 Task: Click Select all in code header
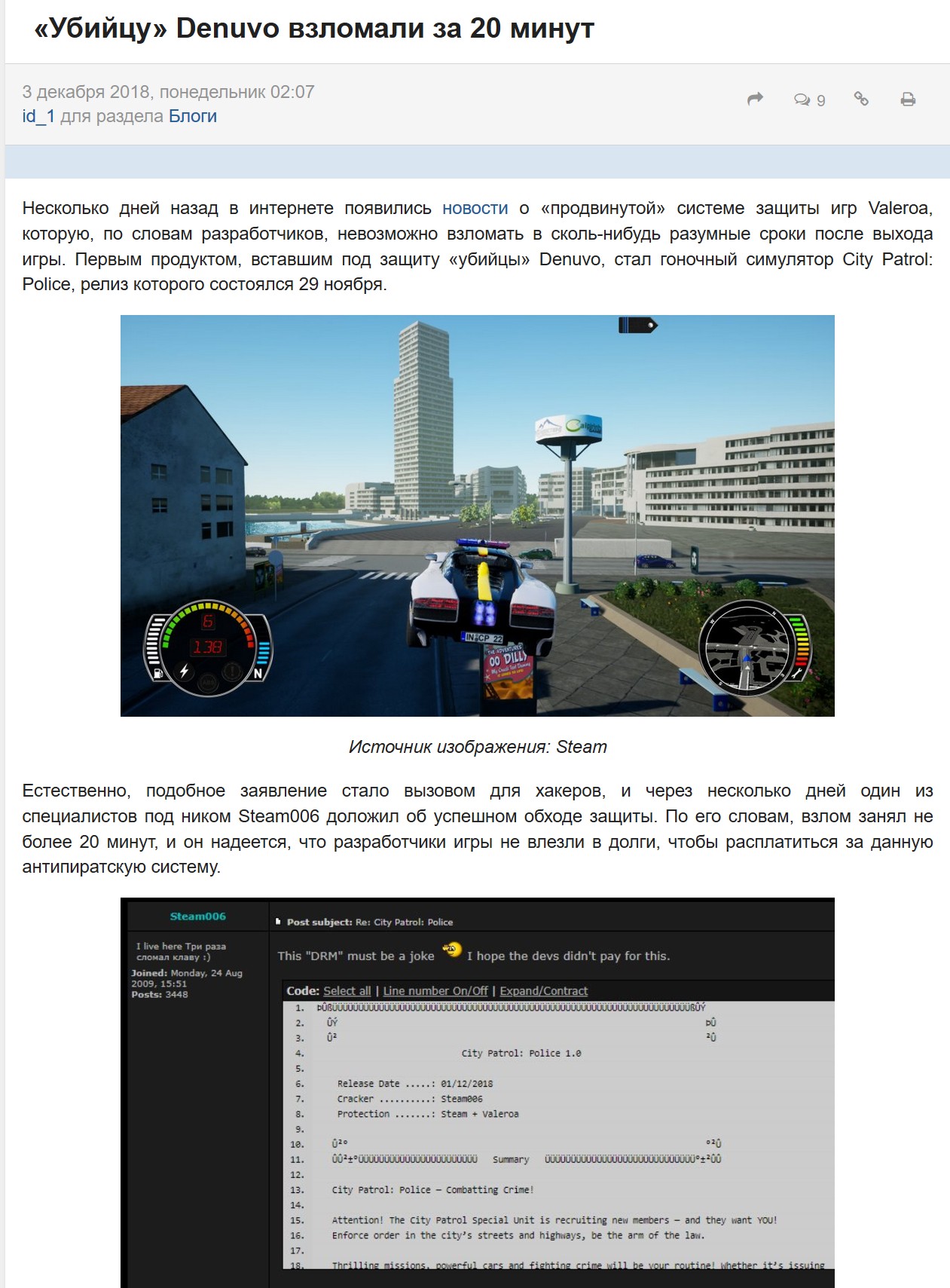point(347,991)
